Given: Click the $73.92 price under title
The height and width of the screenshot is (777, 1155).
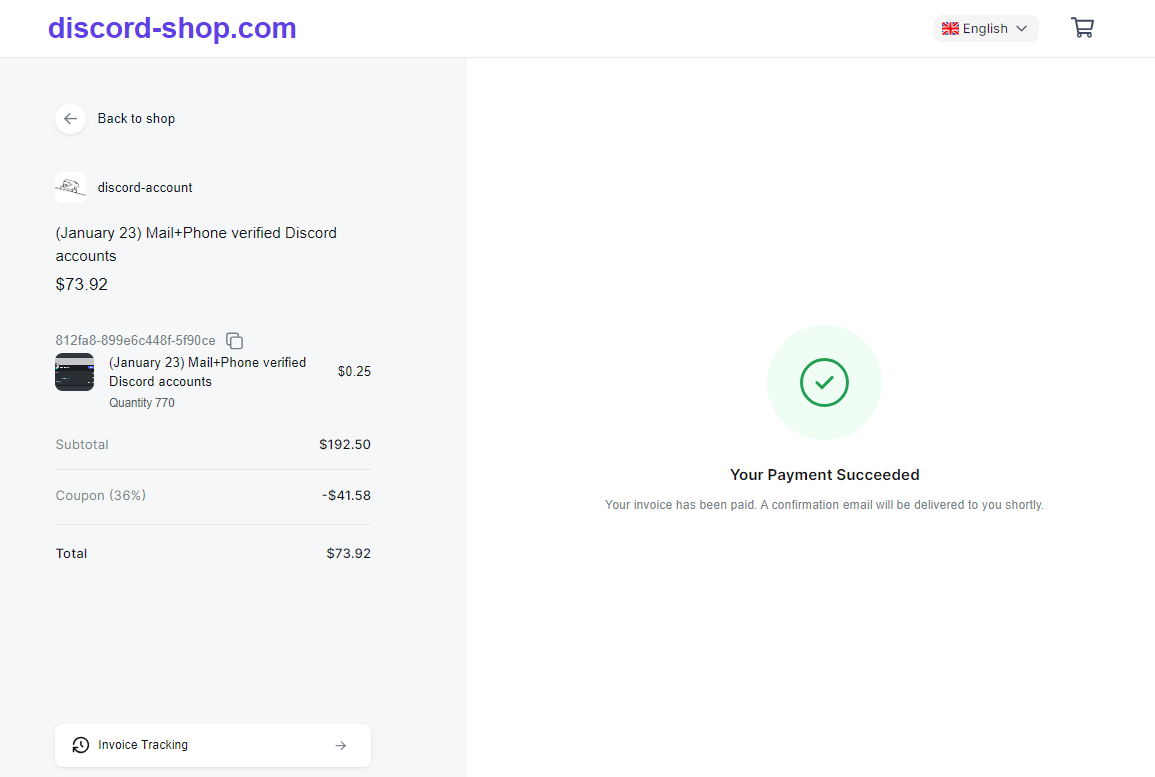Looking at the screenshot, I should [x=82, y=284].
